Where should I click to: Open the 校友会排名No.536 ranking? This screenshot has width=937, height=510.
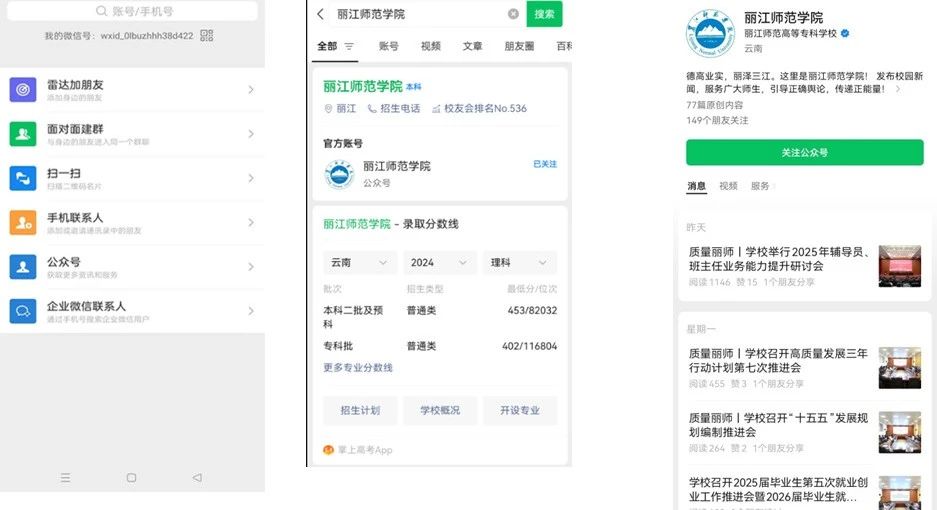[x=479, y=108]
